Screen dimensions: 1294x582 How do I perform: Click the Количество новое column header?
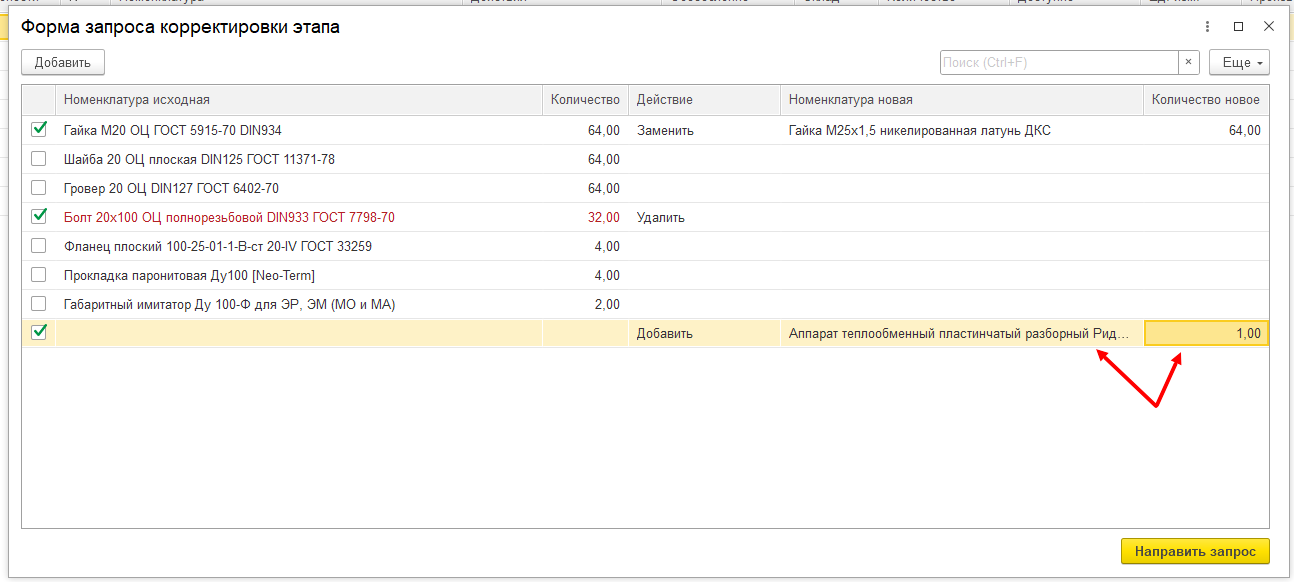click(1206, 100)
